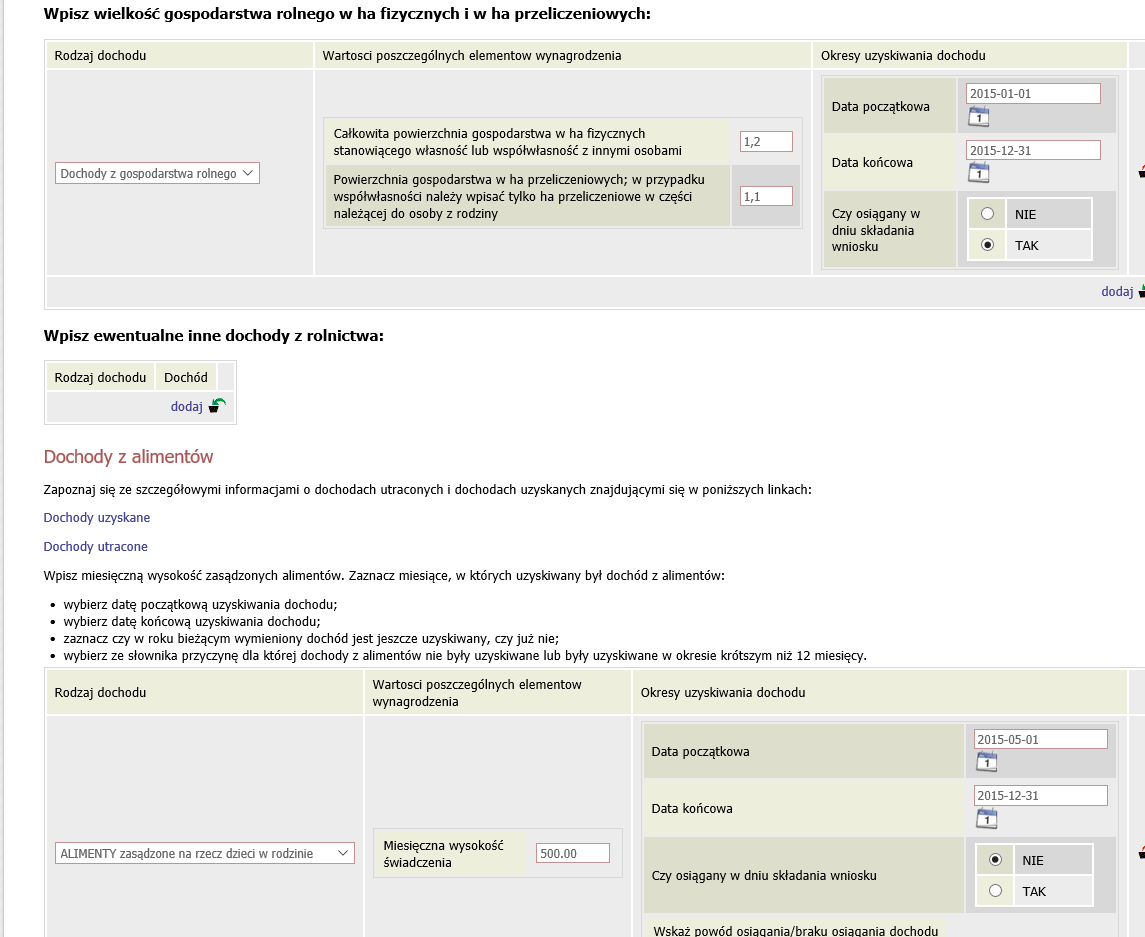Click the 'Dochody utracone' link
Screen dimensions: 1145x937
95,546
